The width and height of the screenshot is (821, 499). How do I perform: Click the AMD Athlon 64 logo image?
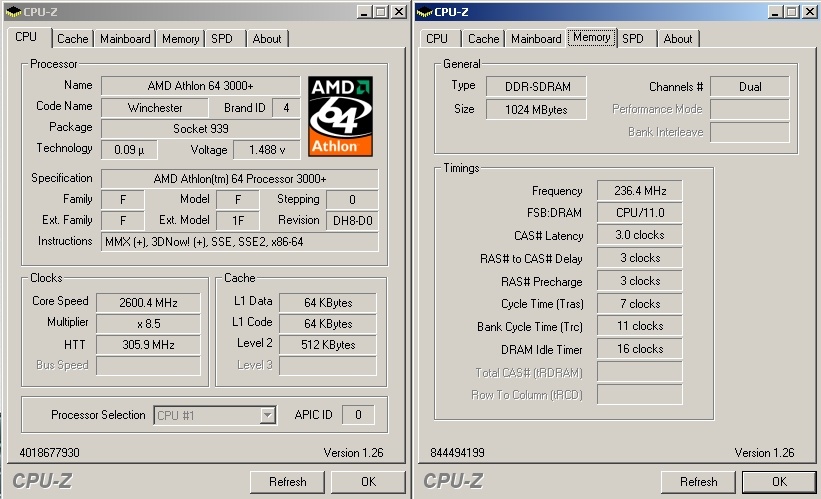(x=340, y=117)
